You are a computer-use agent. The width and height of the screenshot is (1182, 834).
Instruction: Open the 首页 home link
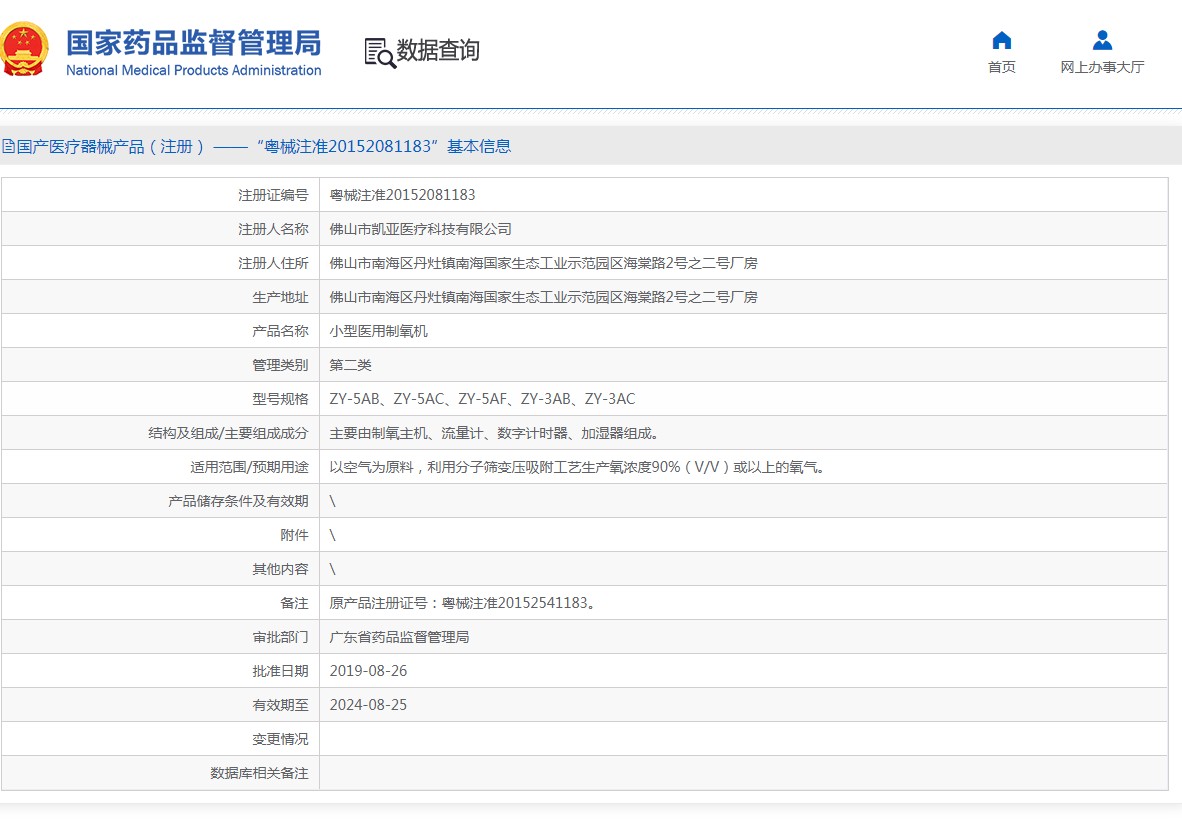tap(1001, 67)
